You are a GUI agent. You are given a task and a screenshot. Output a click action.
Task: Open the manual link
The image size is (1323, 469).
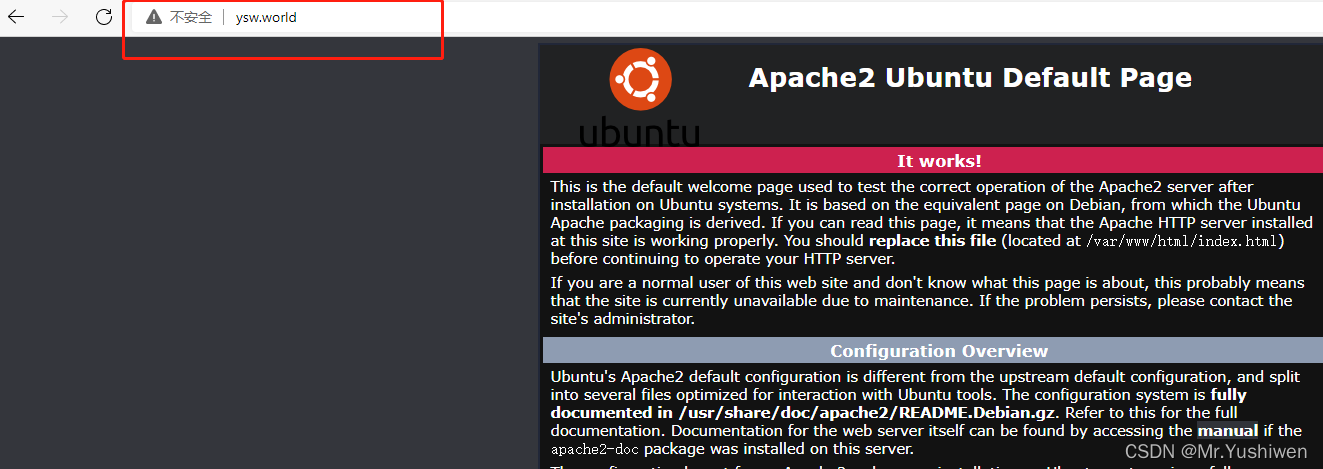1228,431
